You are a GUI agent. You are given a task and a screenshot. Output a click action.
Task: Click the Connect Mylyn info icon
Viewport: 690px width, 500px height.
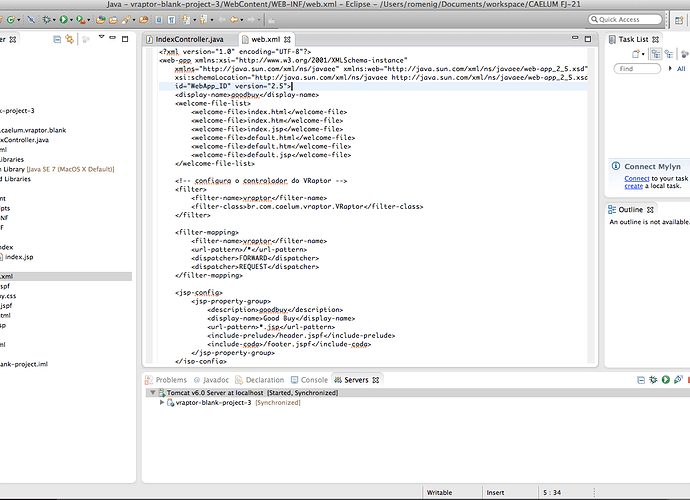tap(615, 166)
